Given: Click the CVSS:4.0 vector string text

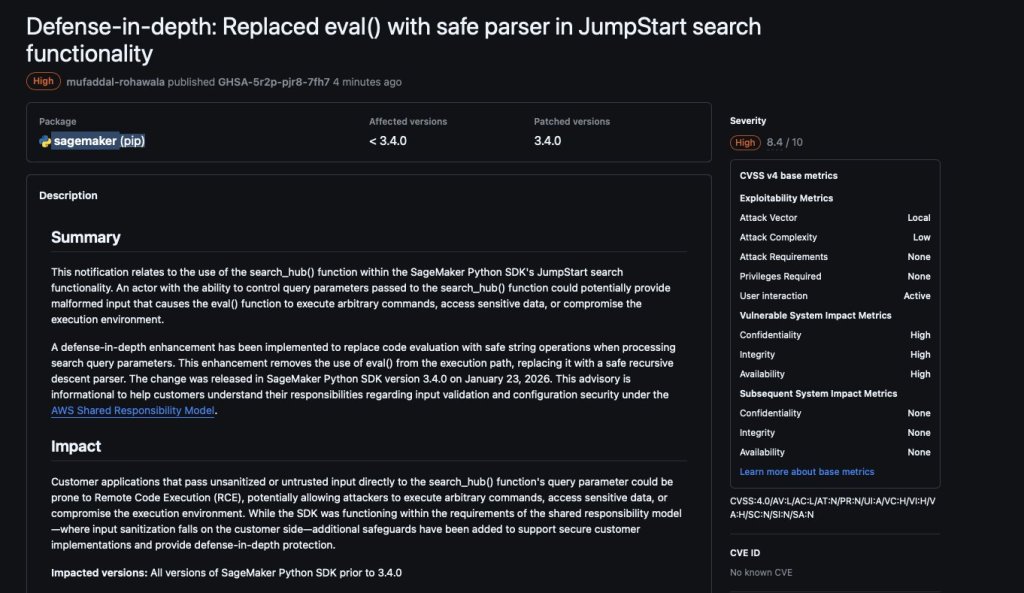Looking at the screenshot, I should 832,507.
